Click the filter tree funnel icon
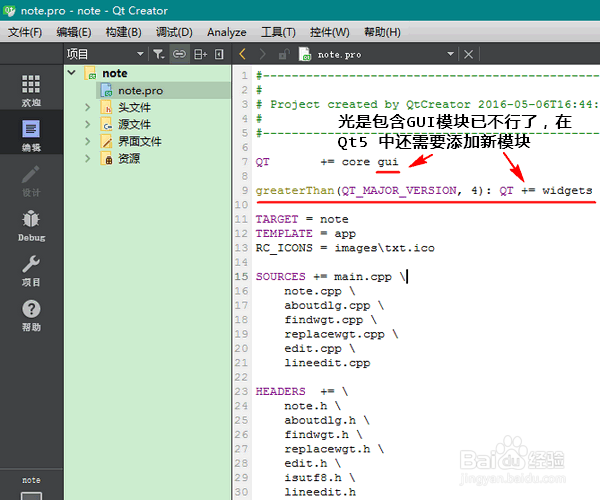Image resolution: width=600 pixels, height=500 pixels. [x=158, y=54]
